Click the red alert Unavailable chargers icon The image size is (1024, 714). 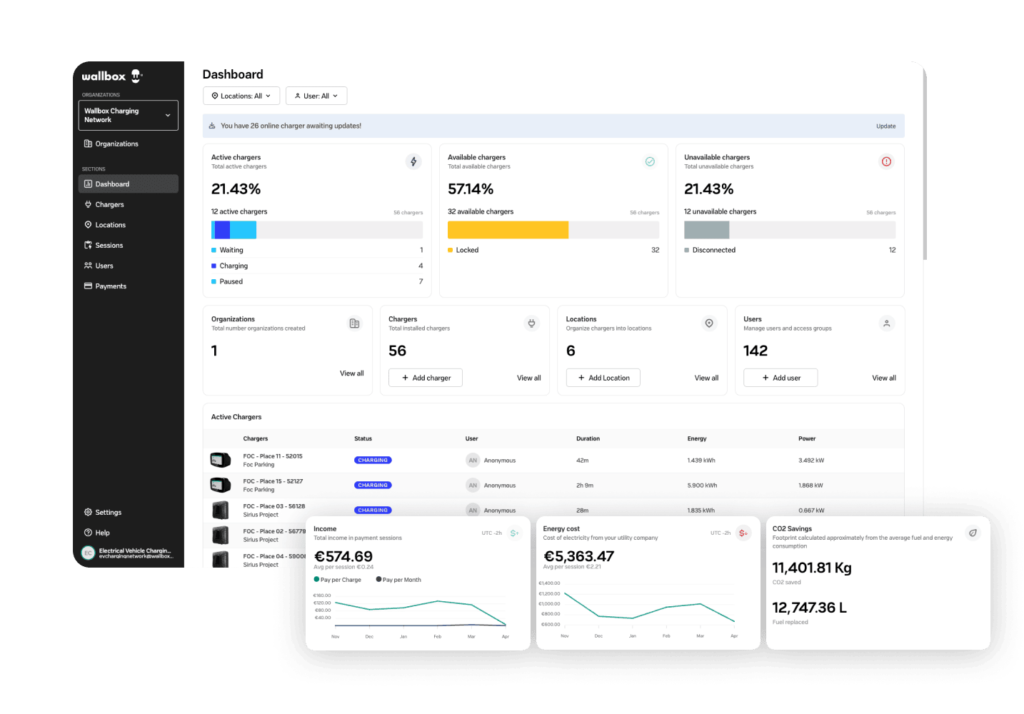pyautogui.click(x=885, y=161)
